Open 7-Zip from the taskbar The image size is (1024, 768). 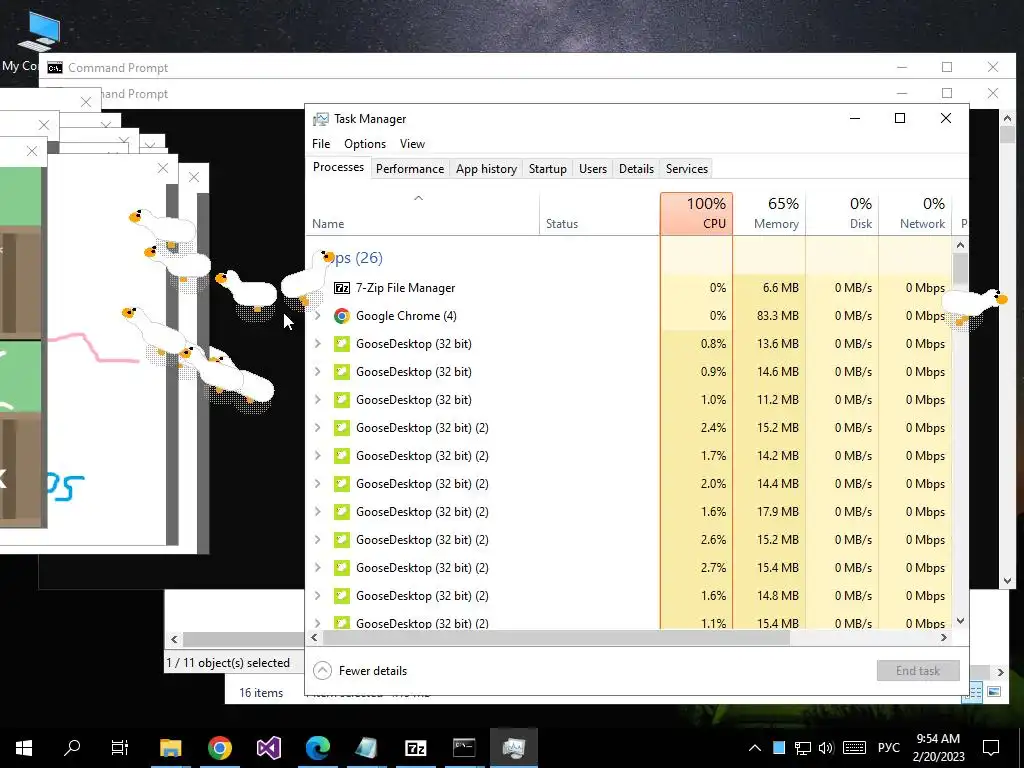click(415, 748)
